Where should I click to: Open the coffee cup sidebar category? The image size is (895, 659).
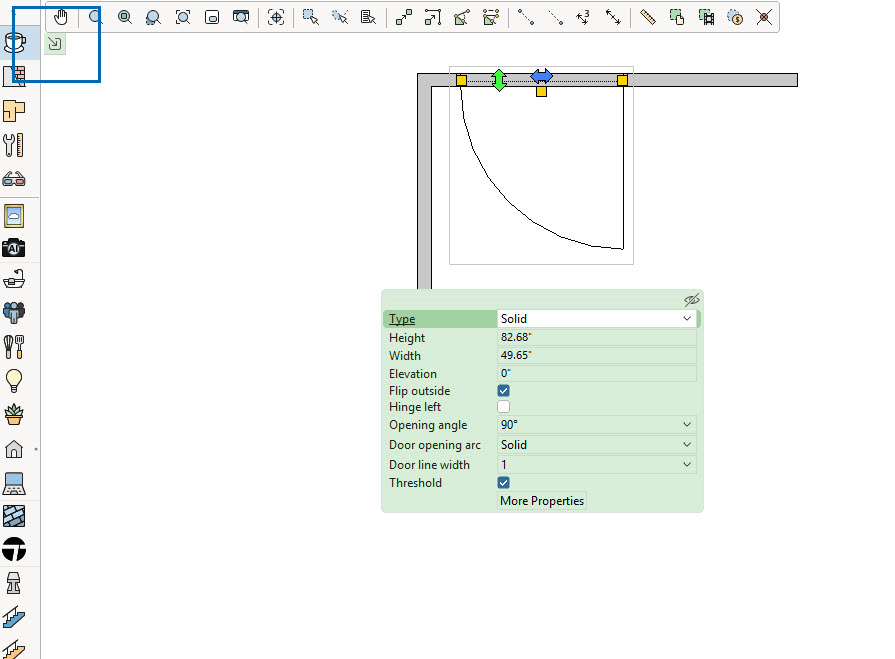(14, 42)
